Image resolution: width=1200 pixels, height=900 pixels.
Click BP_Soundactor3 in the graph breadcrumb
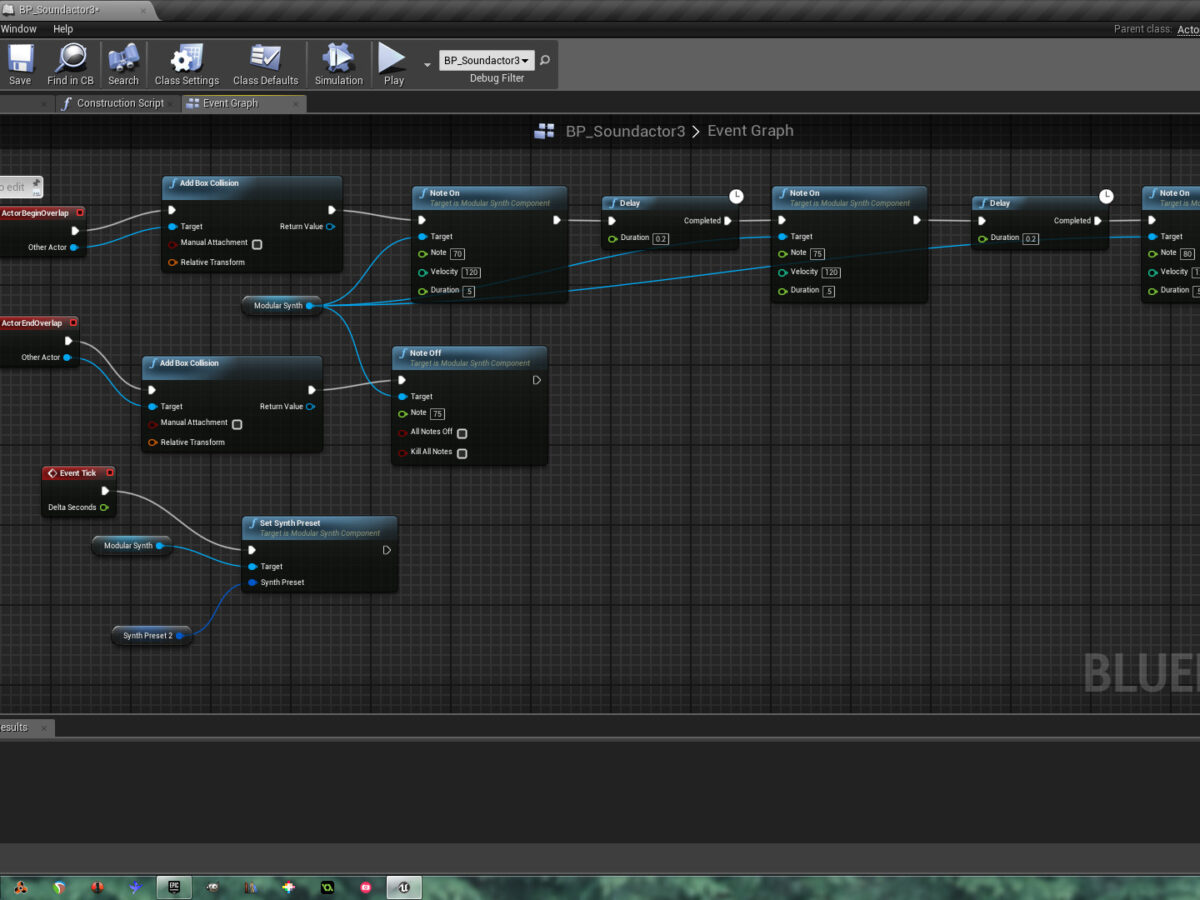coord(625,131)
